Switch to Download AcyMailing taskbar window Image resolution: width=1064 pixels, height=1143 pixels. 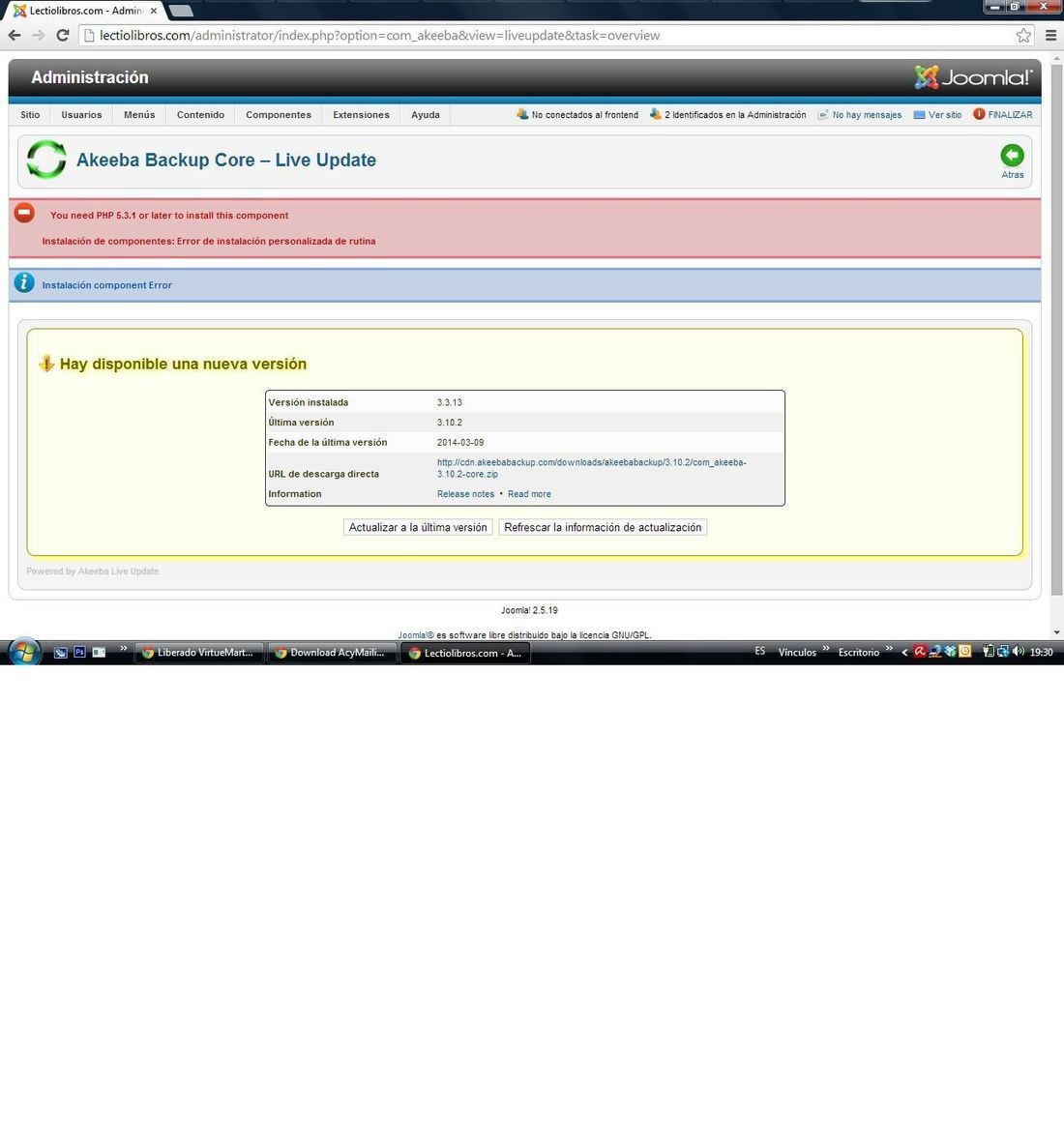pos(332,653)
